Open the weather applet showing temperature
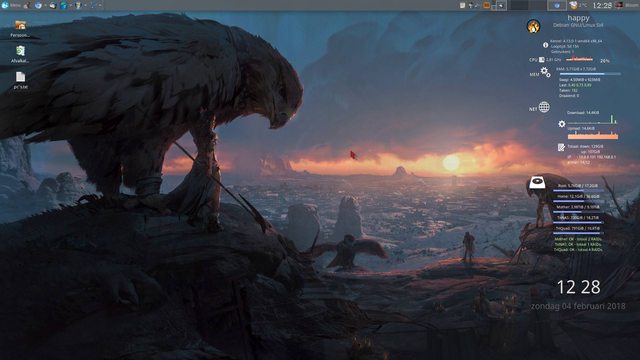This screenshot has width=640, height=360. tap(578, 5)
